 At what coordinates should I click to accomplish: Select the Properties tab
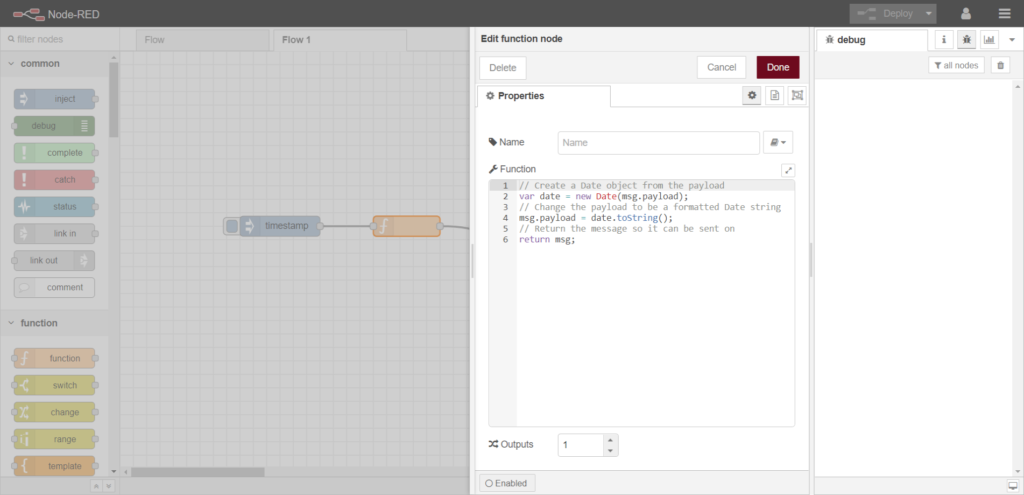[x=544, y=96]
